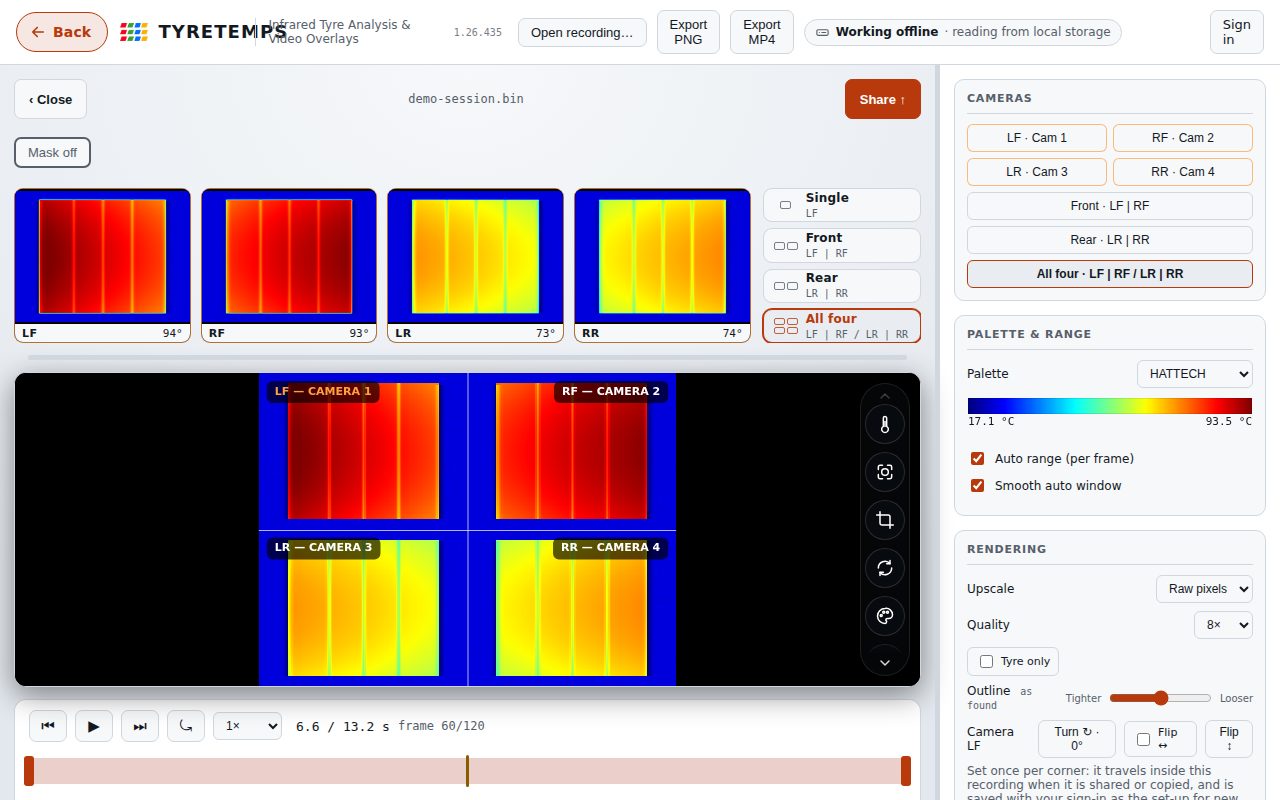Click the Back button
1280x800 pixels.
click(62, 32)
